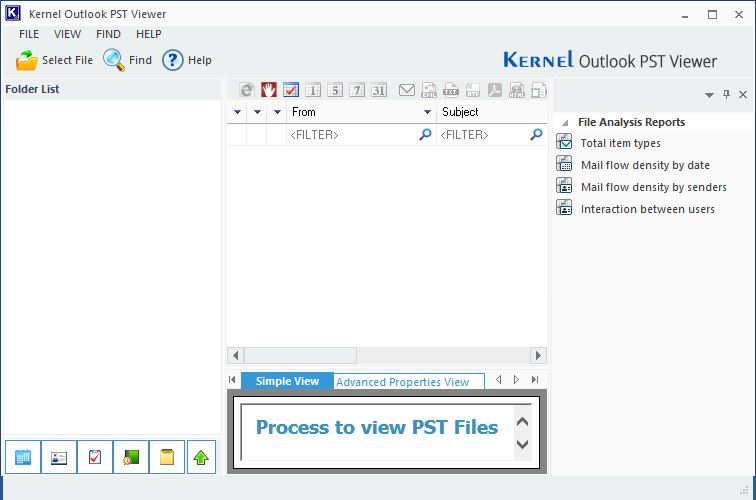Image resolution: width=756 pixels, height=500 pixels.
Task: Open the first column dropdown arrow
Action: (237, 112)
